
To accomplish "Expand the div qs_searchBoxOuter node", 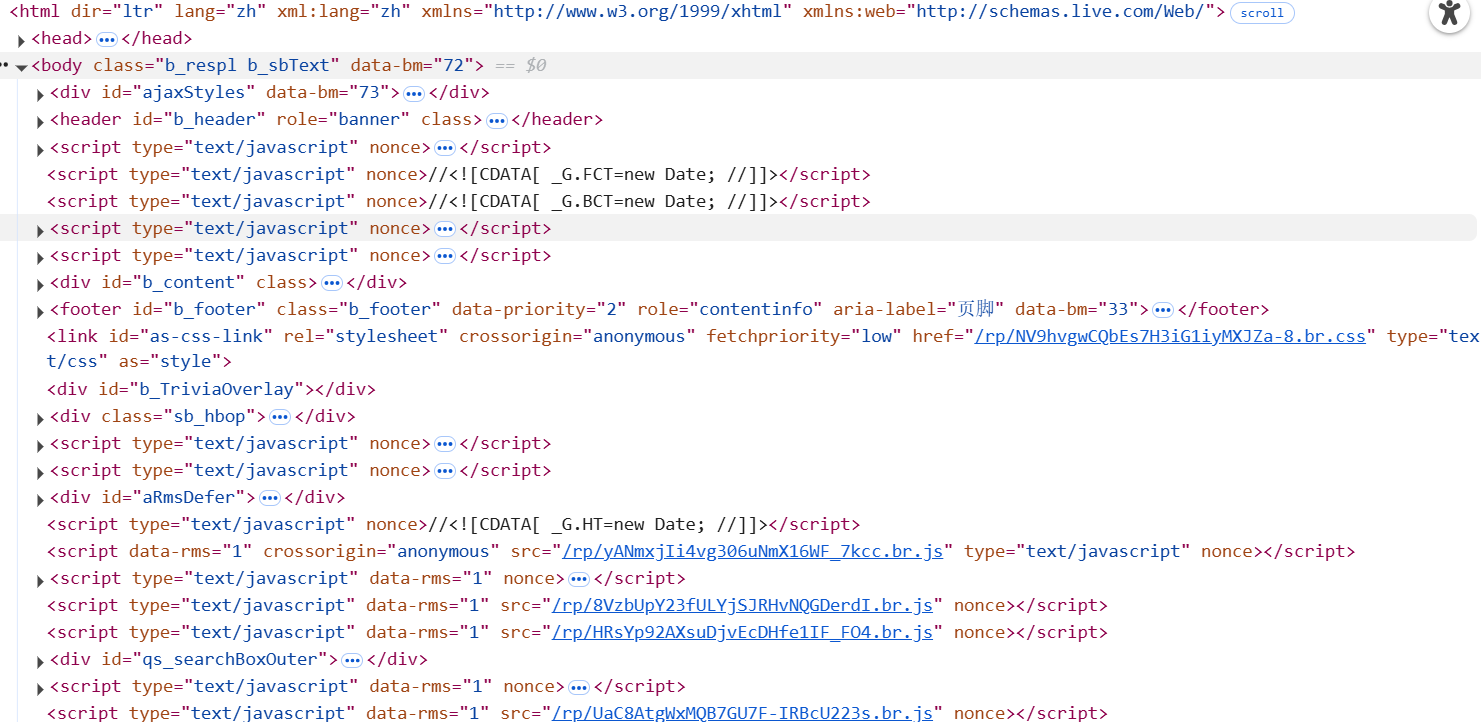I will click(x=40, y=661).
